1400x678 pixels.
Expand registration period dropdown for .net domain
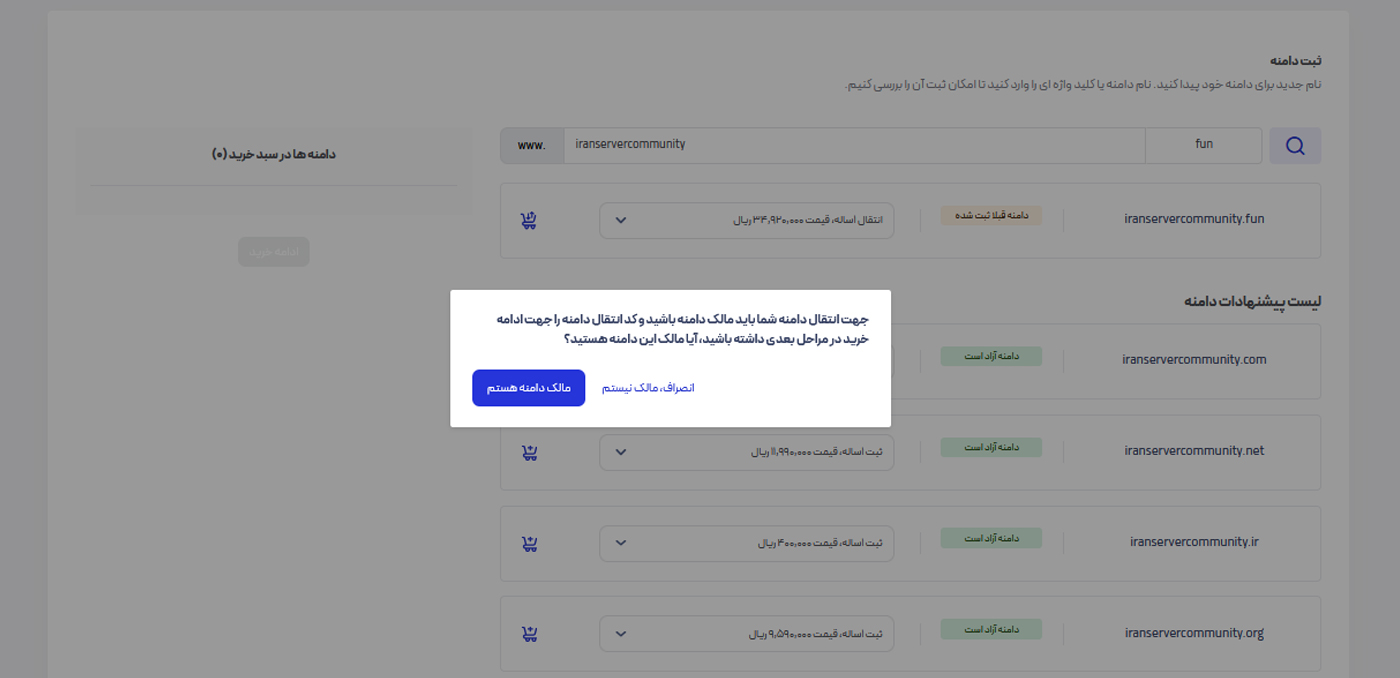pyautogui.click(x=746, y=452)
